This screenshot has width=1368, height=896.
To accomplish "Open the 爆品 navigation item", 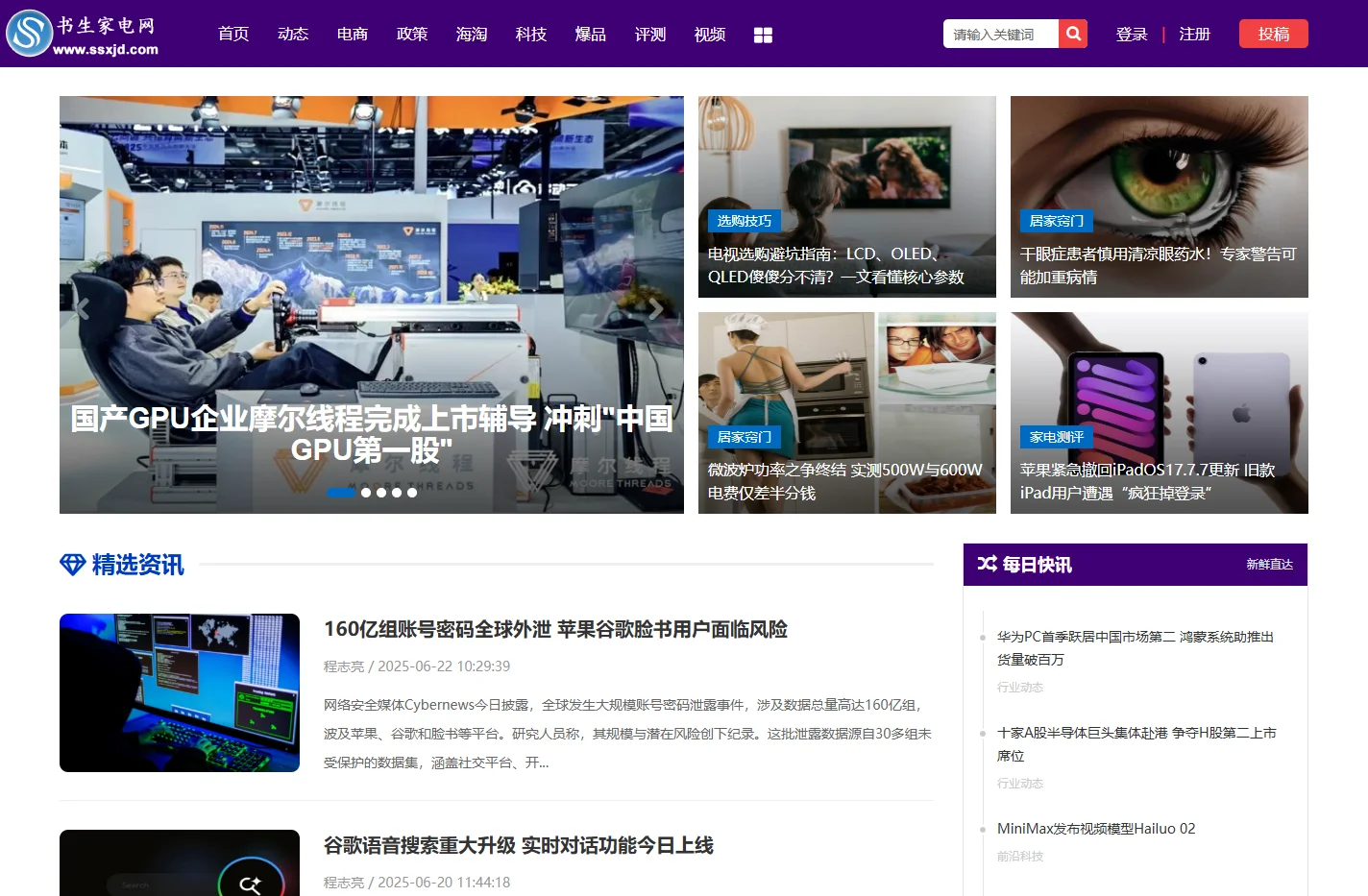I will tap(591, 34).
